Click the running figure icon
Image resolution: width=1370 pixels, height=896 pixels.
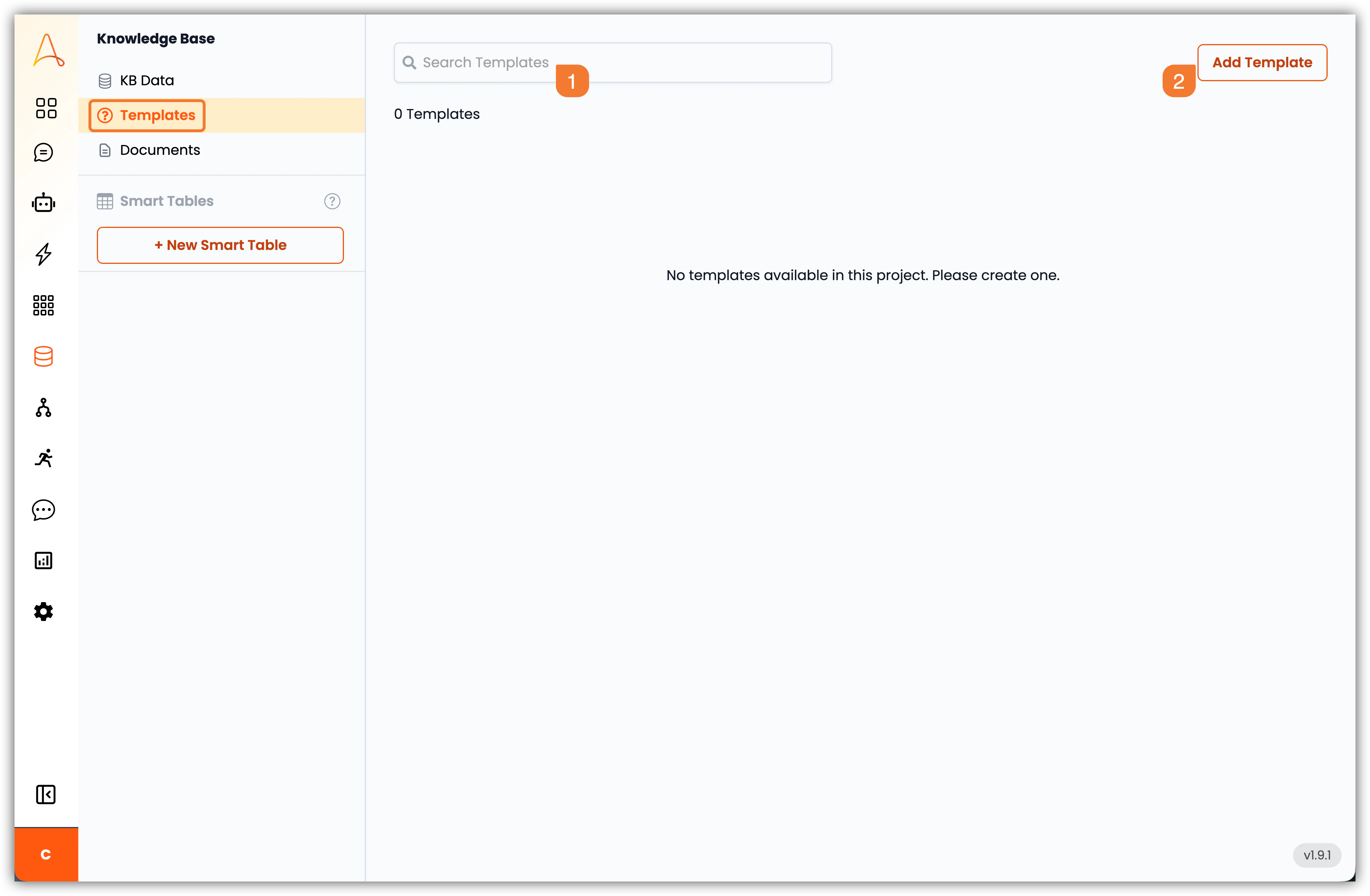point(44,458)
